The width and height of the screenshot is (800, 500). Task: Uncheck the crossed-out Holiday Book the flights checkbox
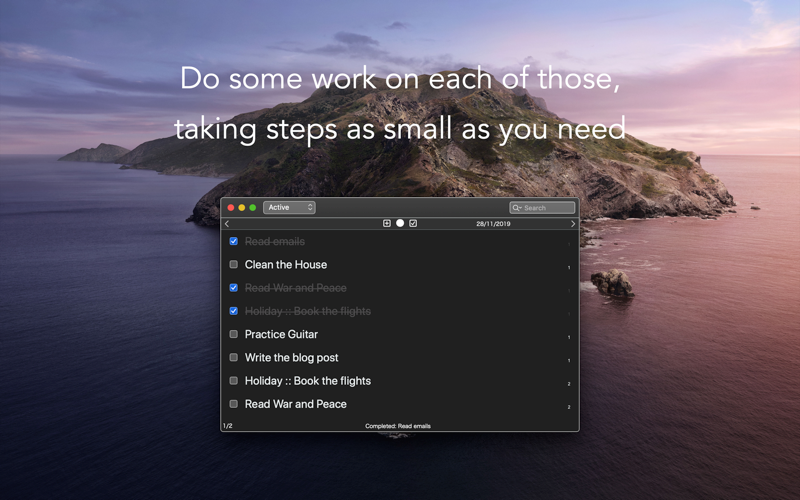234,311
